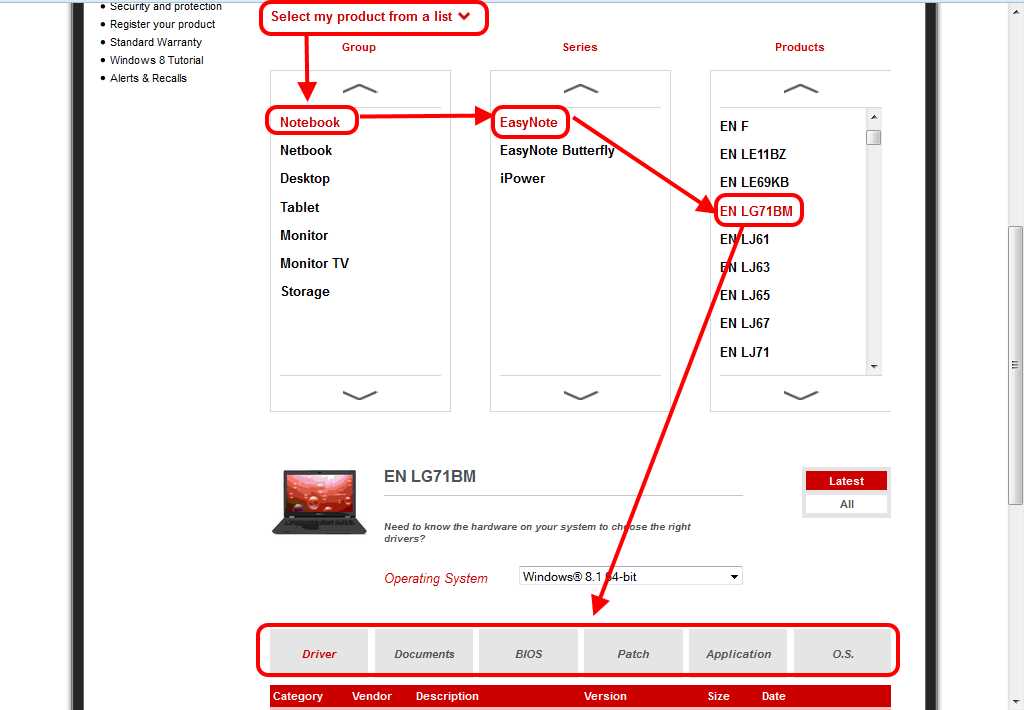Image resolution: width=1024 pixels, height=710 pixels.
Task: Select Tablet in the Group list
Action: tap(299, 207)
